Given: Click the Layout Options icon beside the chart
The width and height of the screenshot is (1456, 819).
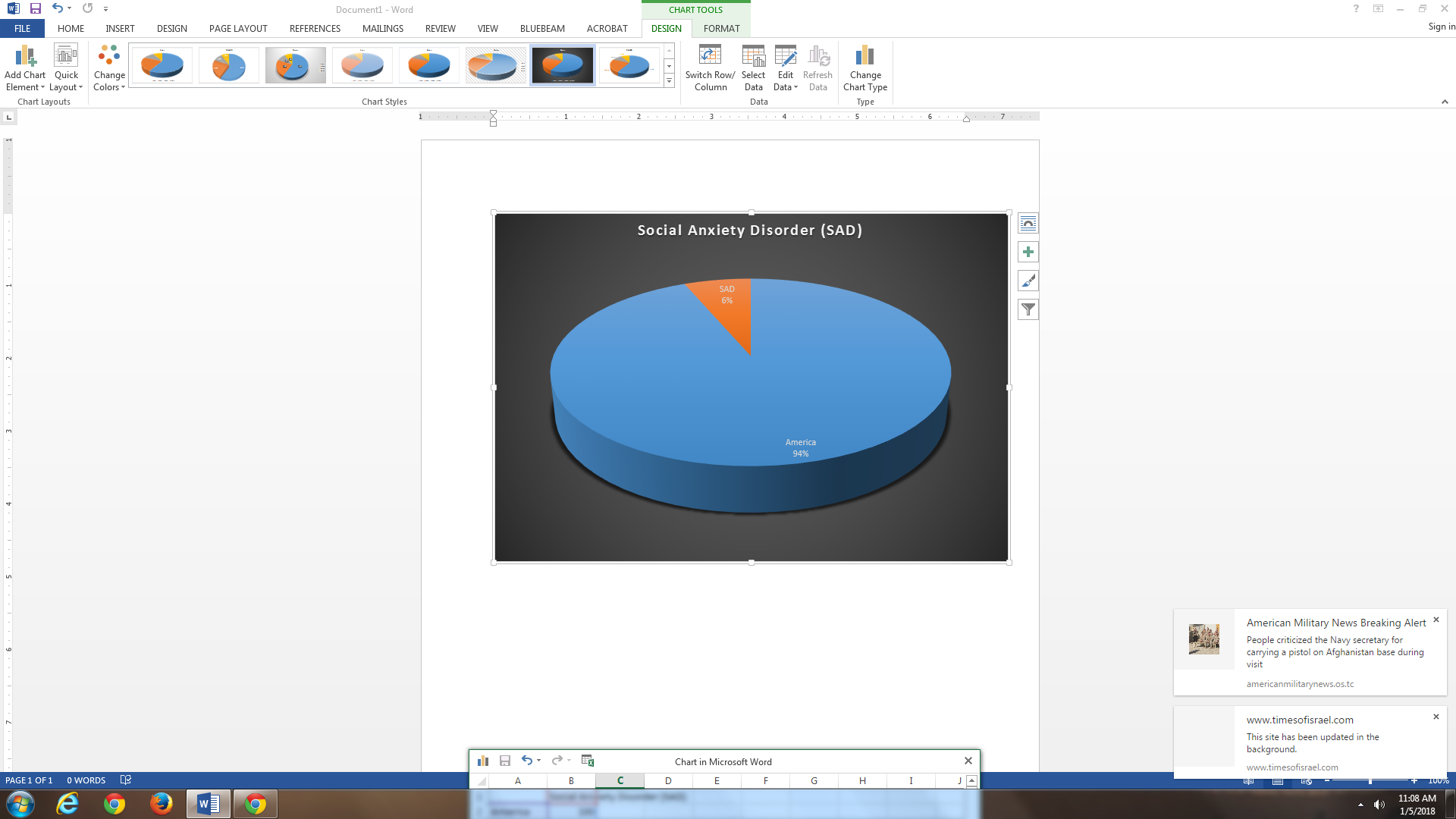Looking at the screenshot, I should [x=1028, y=223].
